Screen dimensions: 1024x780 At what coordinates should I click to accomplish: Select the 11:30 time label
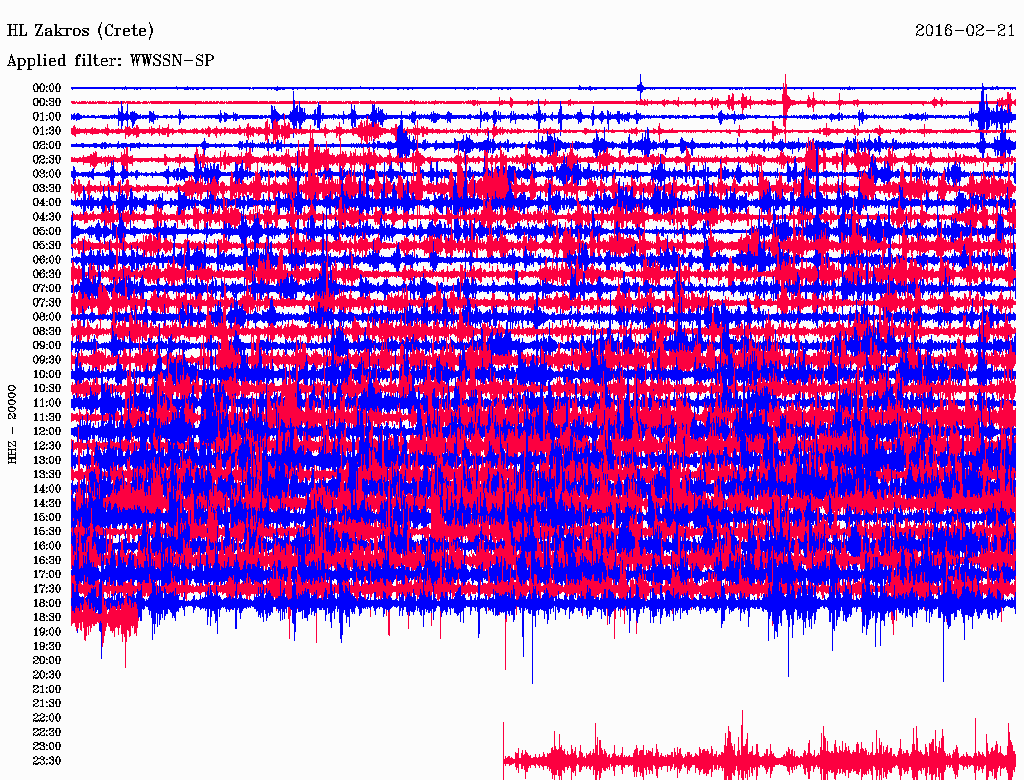point(47,417)
